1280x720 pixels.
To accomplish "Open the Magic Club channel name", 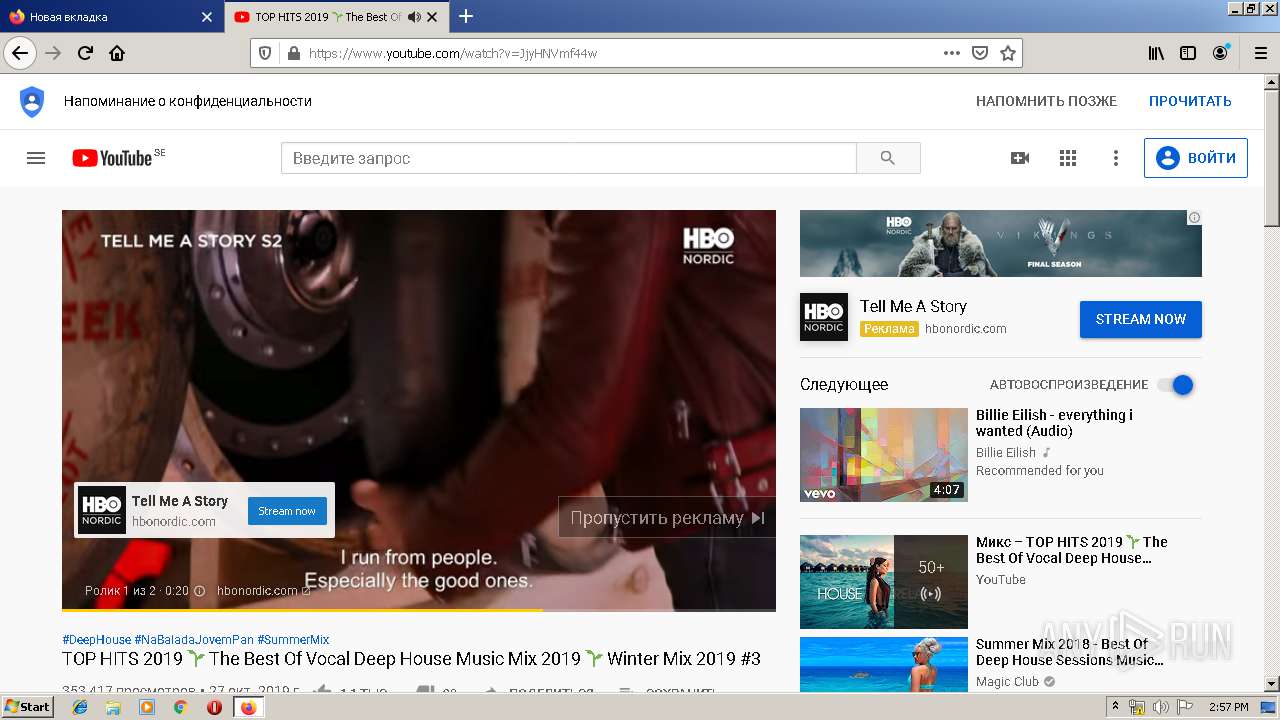I will [1007, 682].
